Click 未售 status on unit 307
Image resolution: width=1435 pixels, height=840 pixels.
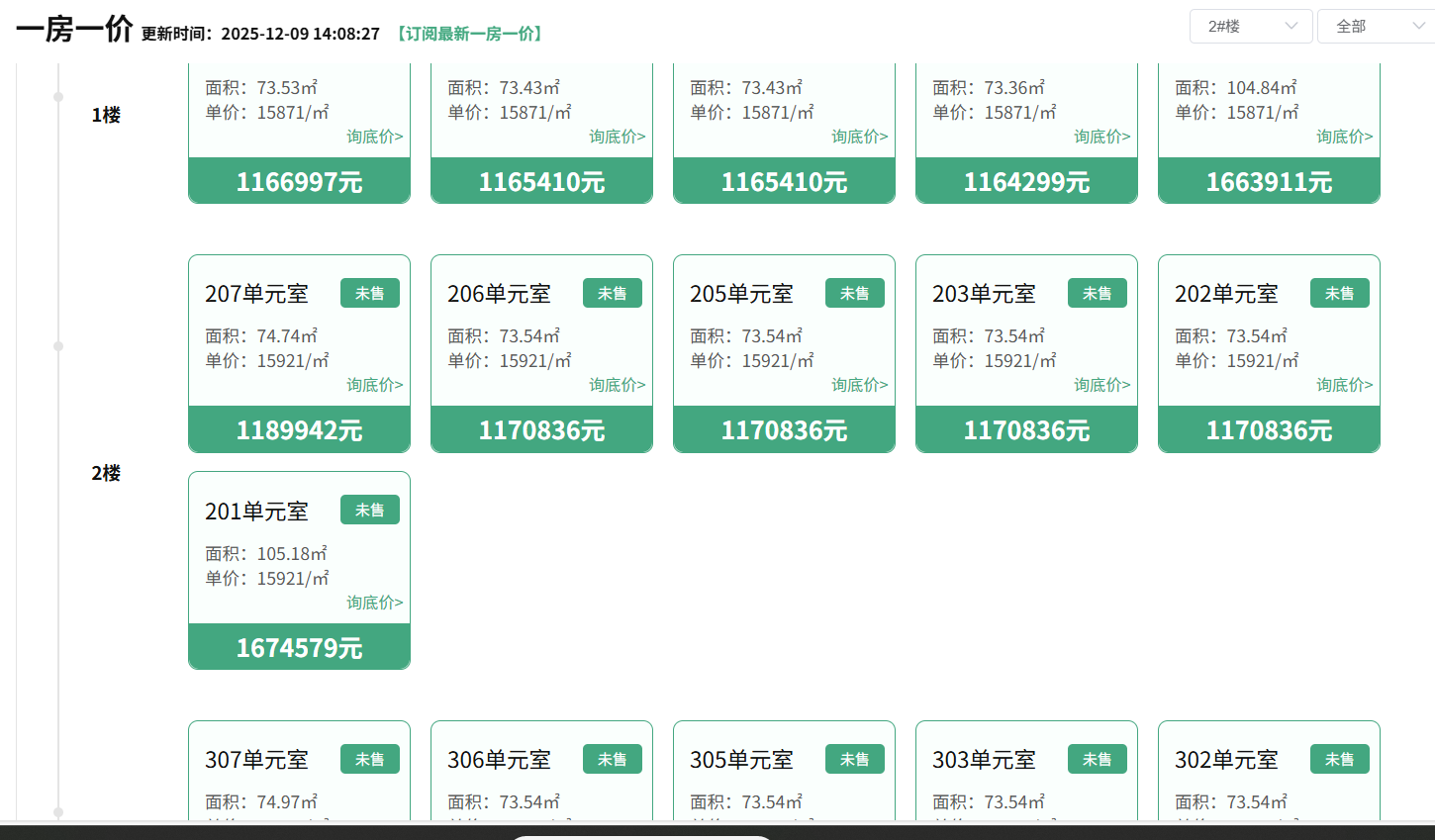pos(370,760)
